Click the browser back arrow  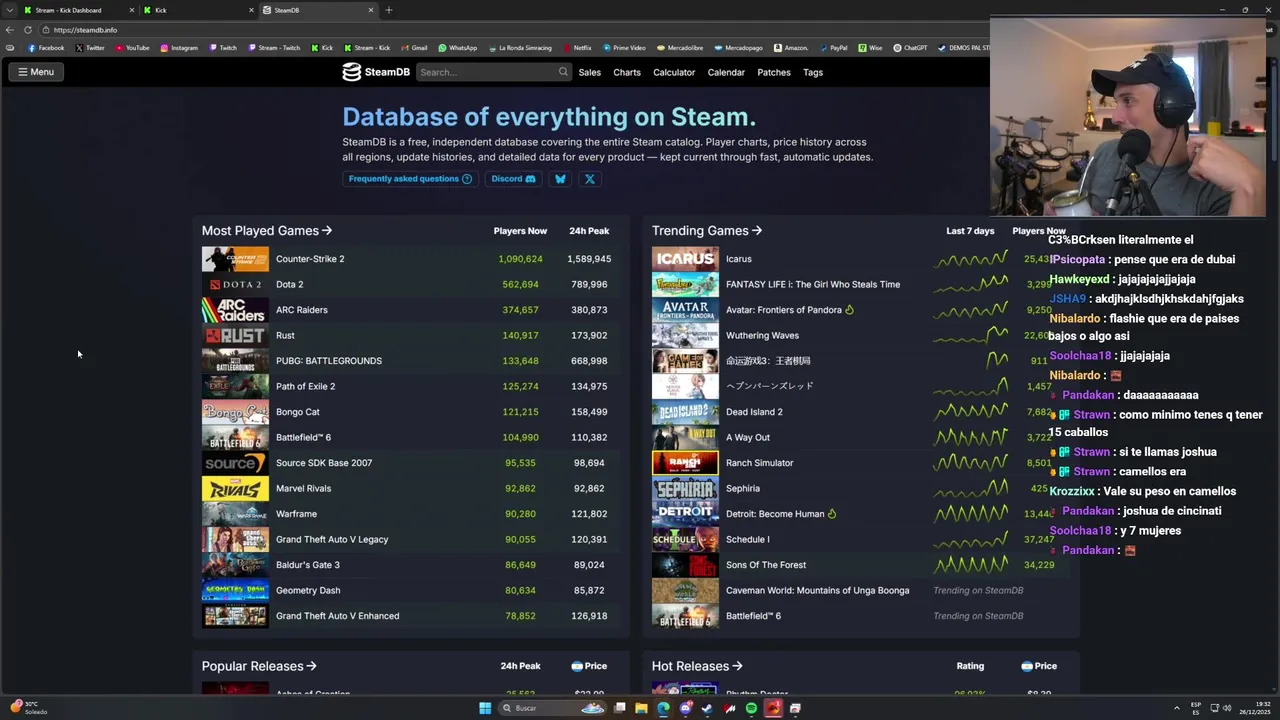tap(10, 30)
